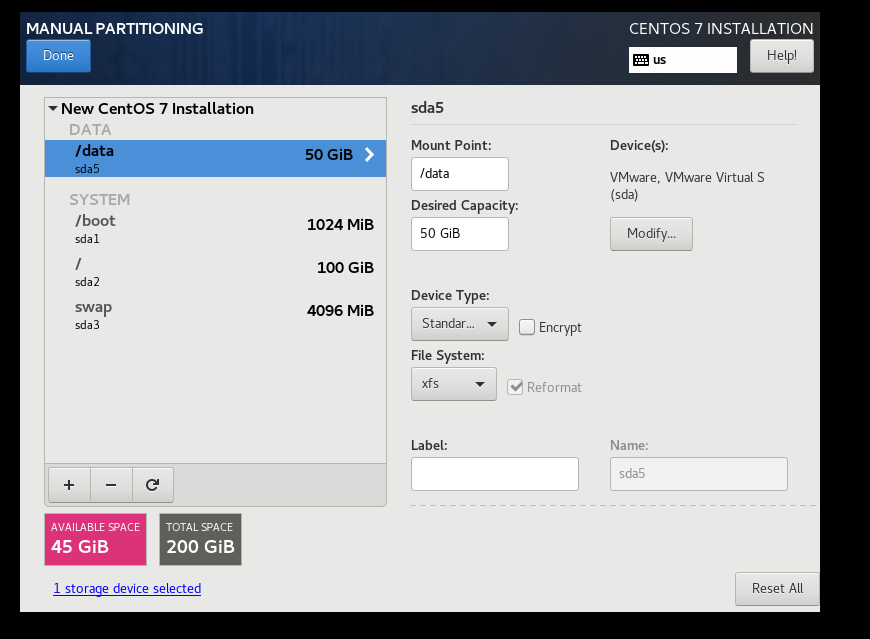The width and height of the screenshot is (870, 639).
Task: Click the VMware Virtual S (sda) device text
Action: click(687, 186)
